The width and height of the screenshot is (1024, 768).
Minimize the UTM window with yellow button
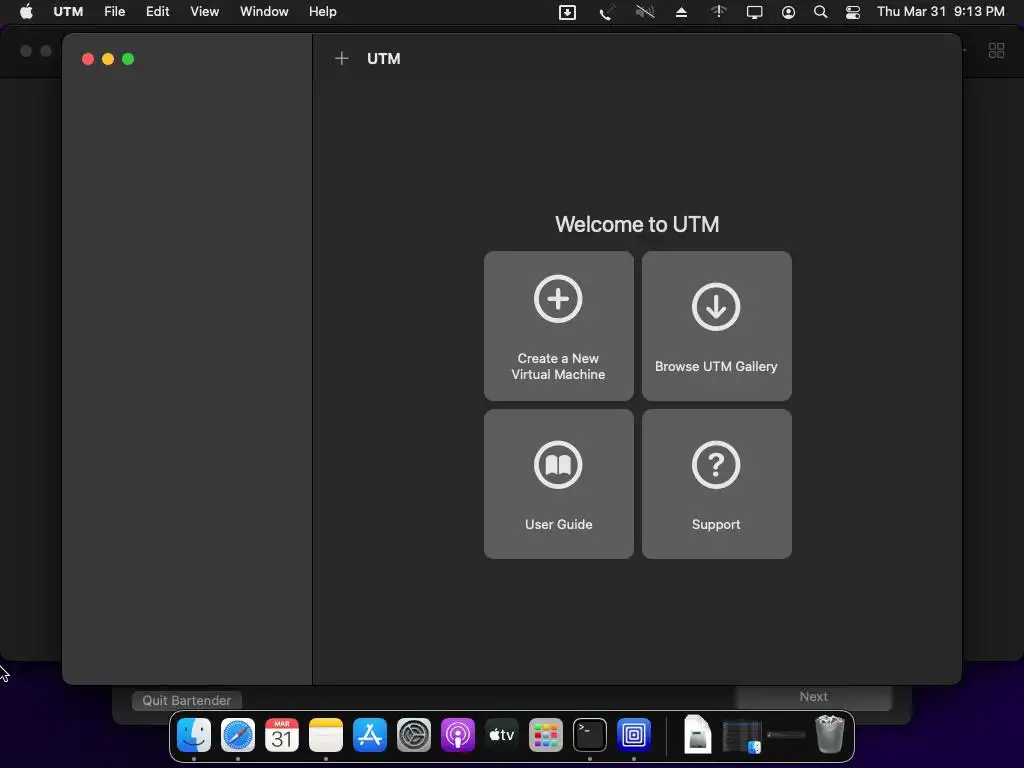[108, 59]
